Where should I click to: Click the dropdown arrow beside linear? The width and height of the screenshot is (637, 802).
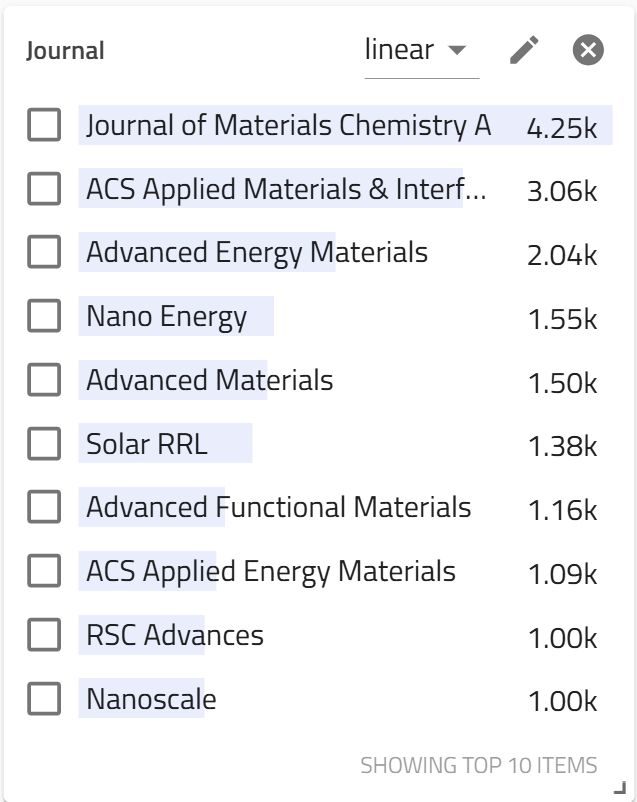point(457,50)
